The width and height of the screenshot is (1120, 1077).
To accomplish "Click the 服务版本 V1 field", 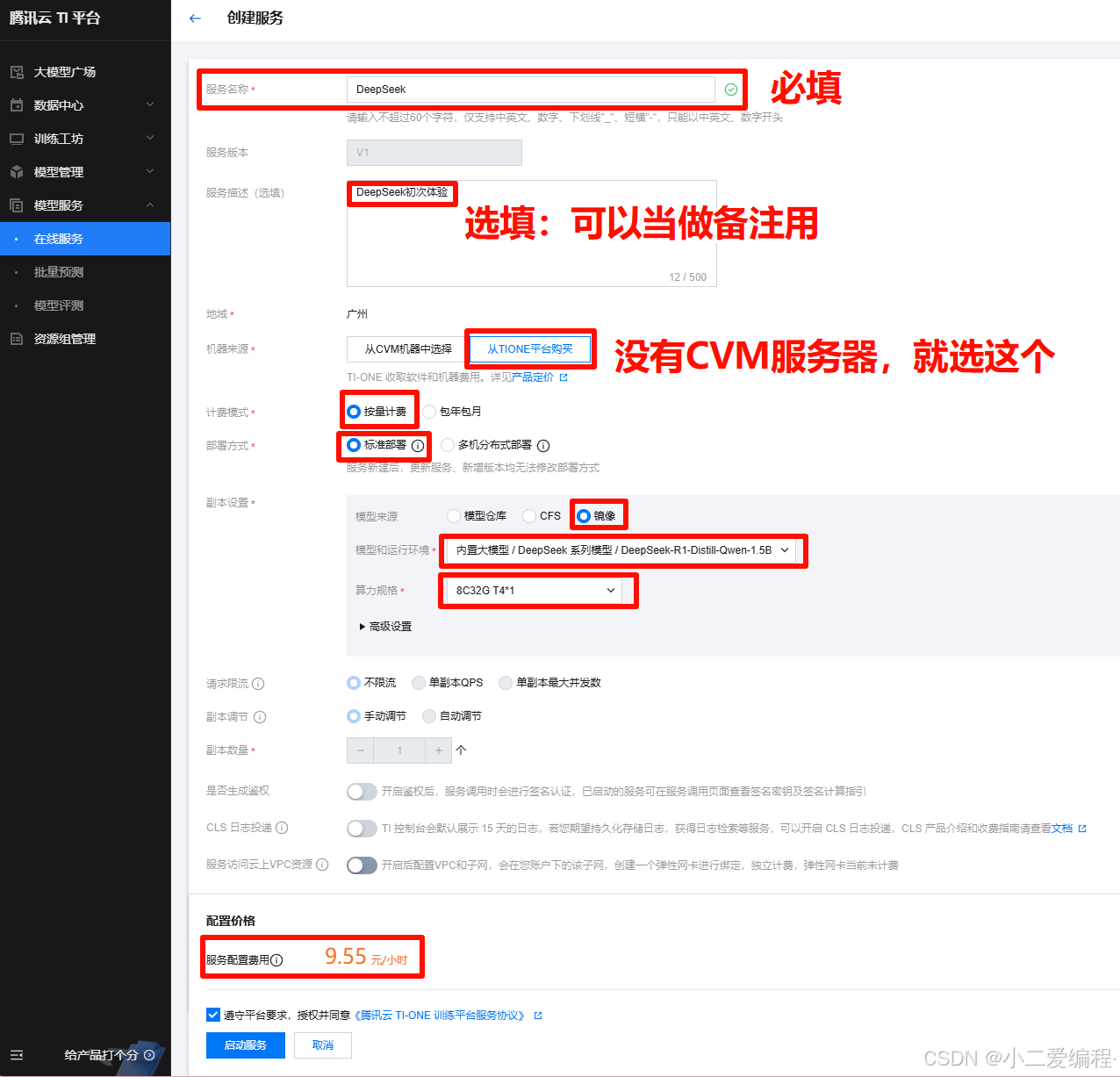I will (434, 153).
